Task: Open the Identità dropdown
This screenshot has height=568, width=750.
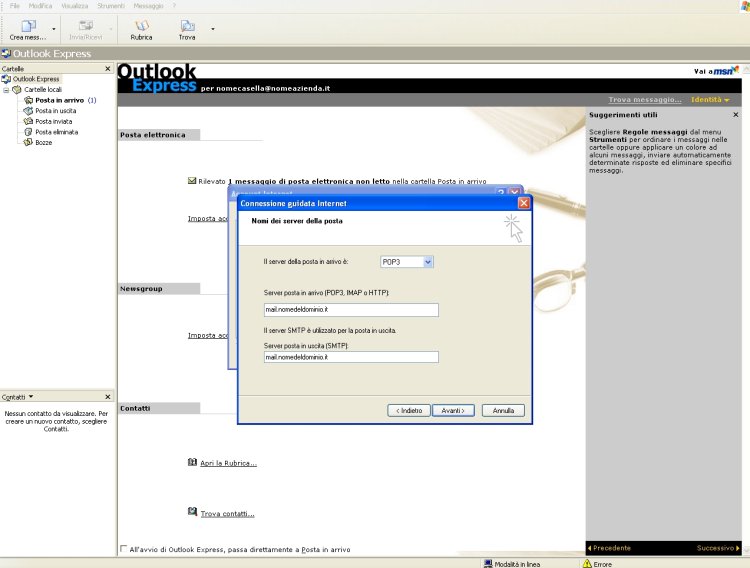Action: [710, 100]
